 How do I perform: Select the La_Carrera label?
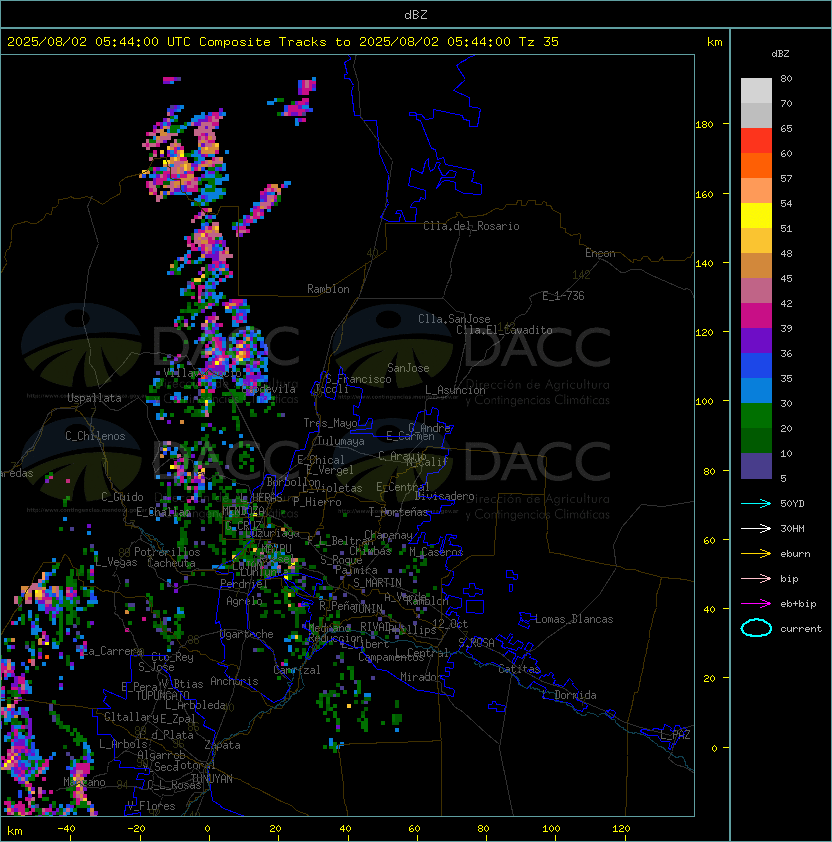pyautogui.click(x=110, y=651)
